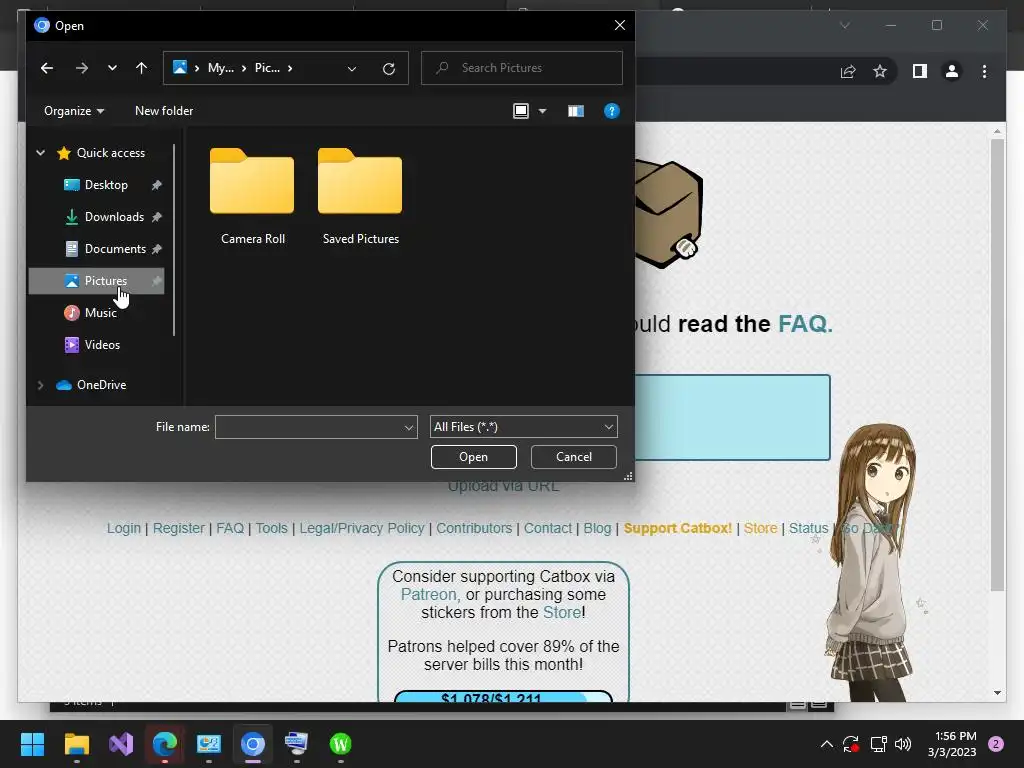This screenshot has width=1024, height=768.
Task: Create a New folder
Action: click(164, 111)
